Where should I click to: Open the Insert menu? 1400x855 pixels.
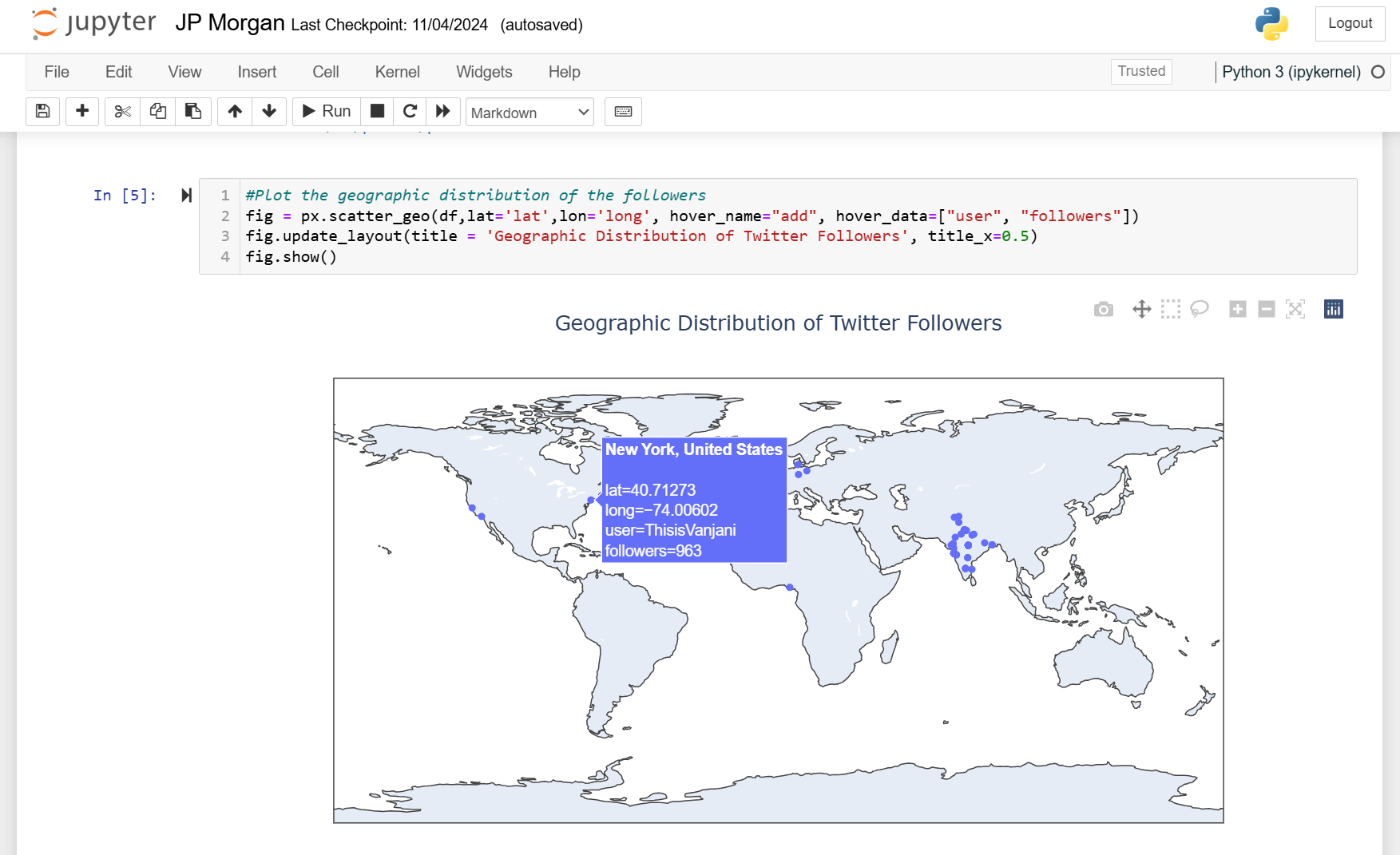click(x=257, y=72)
